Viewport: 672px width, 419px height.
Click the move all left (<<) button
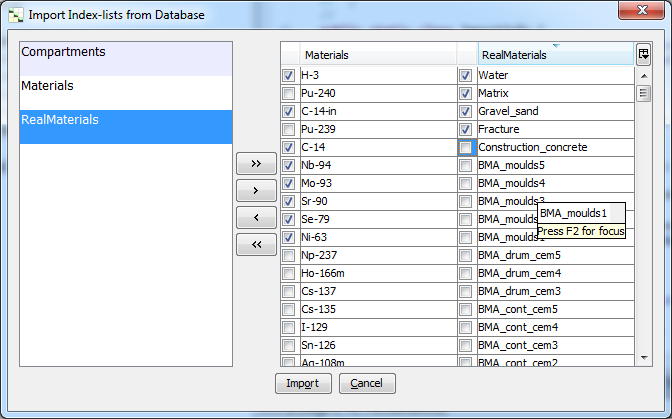tap(256, 244)
